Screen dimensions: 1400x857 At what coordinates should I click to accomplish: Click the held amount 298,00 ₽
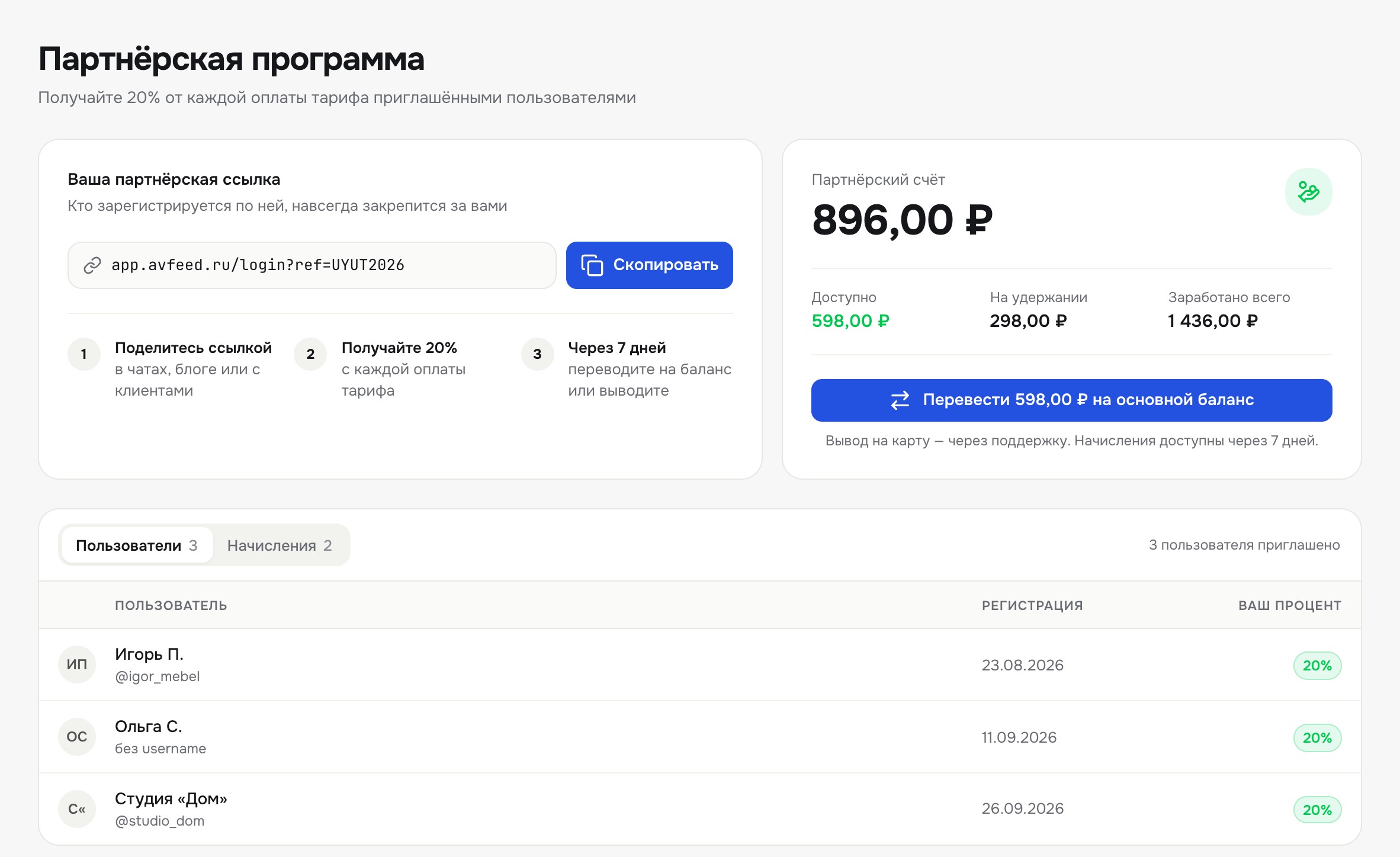click(x=1028, y=321)
